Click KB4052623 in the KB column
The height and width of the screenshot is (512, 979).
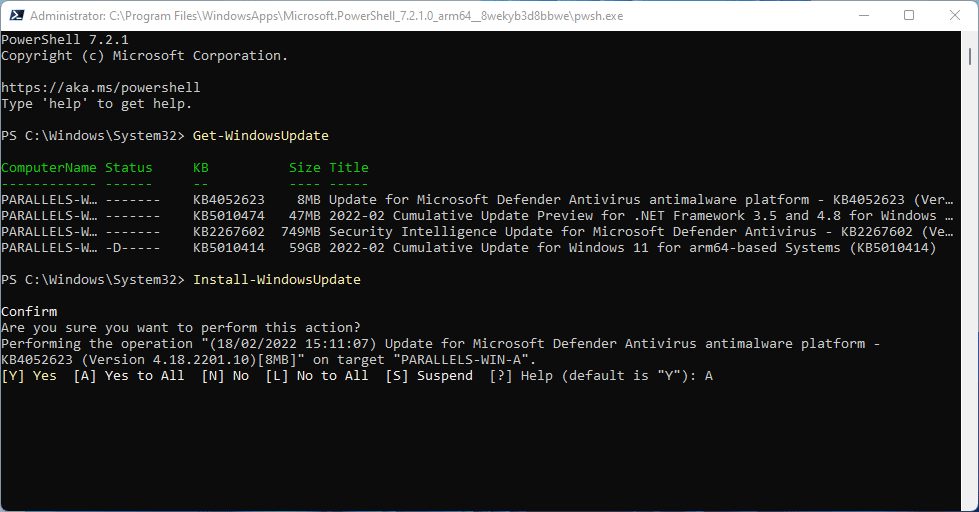pyautogui.click(x=229, y=200)
